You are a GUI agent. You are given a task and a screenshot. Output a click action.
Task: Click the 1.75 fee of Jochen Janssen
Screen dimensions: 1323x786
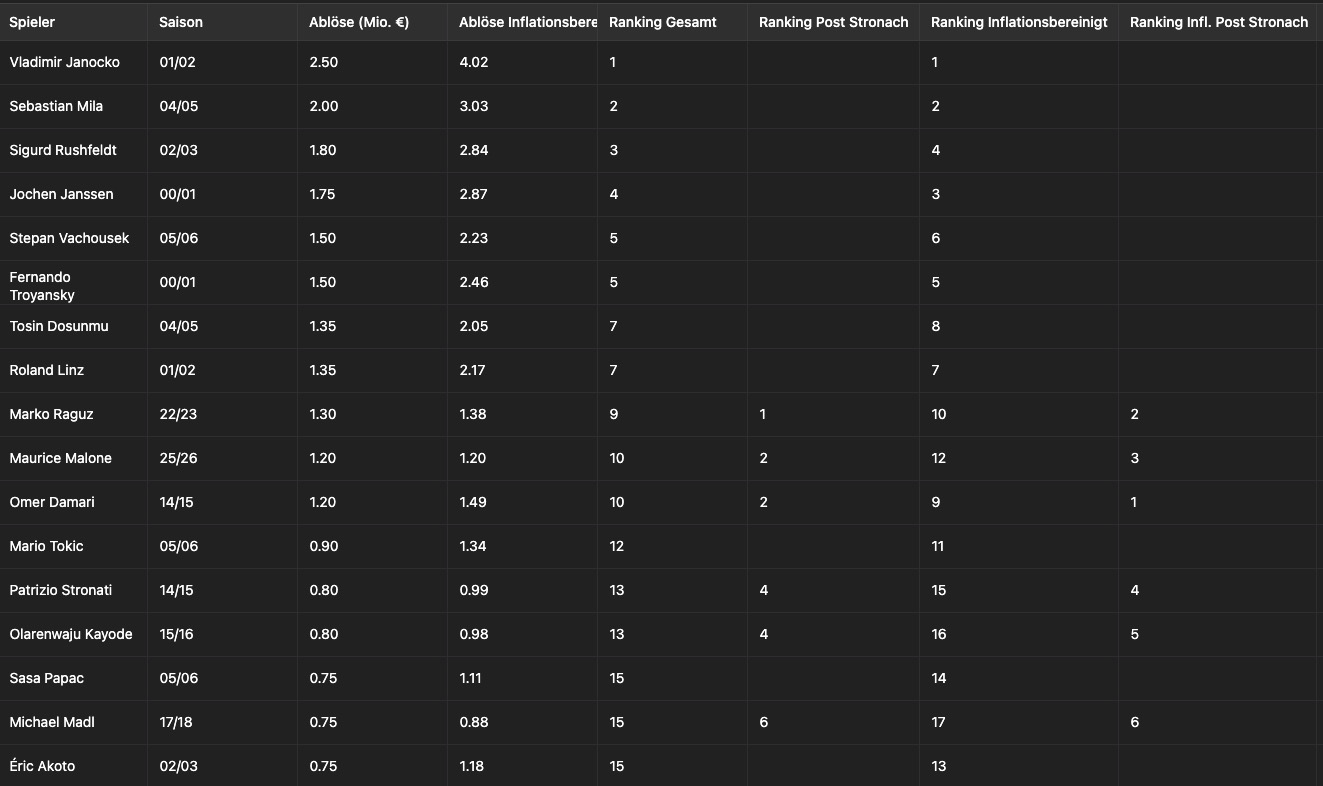[x=322, y=194]
